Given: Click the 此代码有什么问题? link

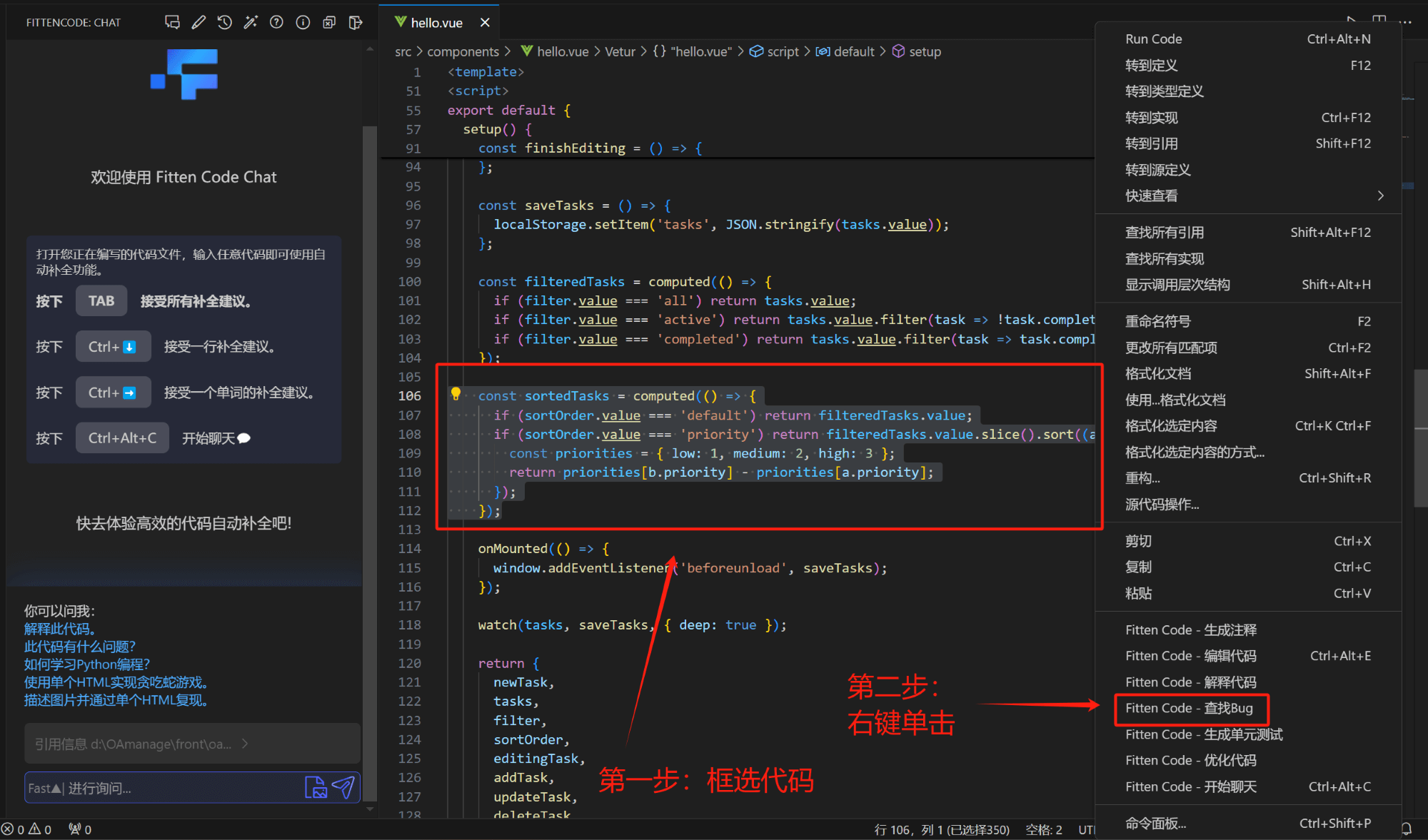Looking at the screenshot, I should pyautogui.click(x=80, y=647).
